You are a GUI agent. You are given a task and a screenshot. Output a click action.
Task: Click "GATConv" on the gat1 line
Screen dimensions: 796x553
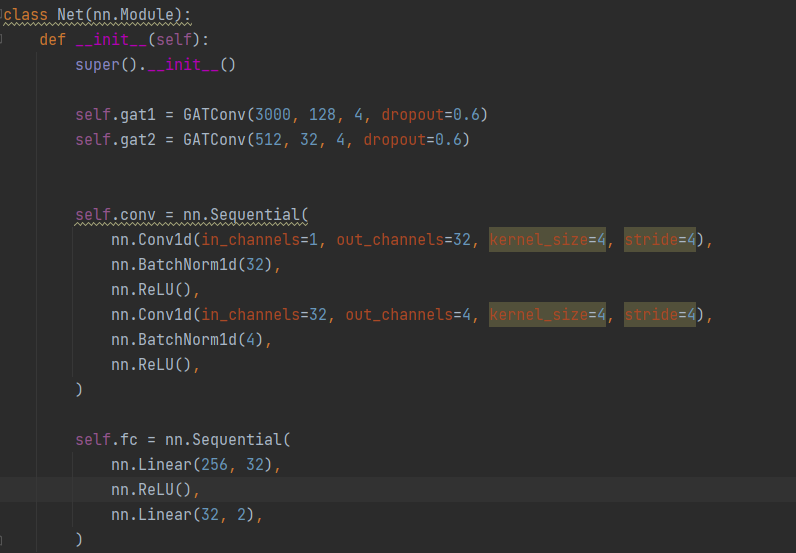point(214,115)
